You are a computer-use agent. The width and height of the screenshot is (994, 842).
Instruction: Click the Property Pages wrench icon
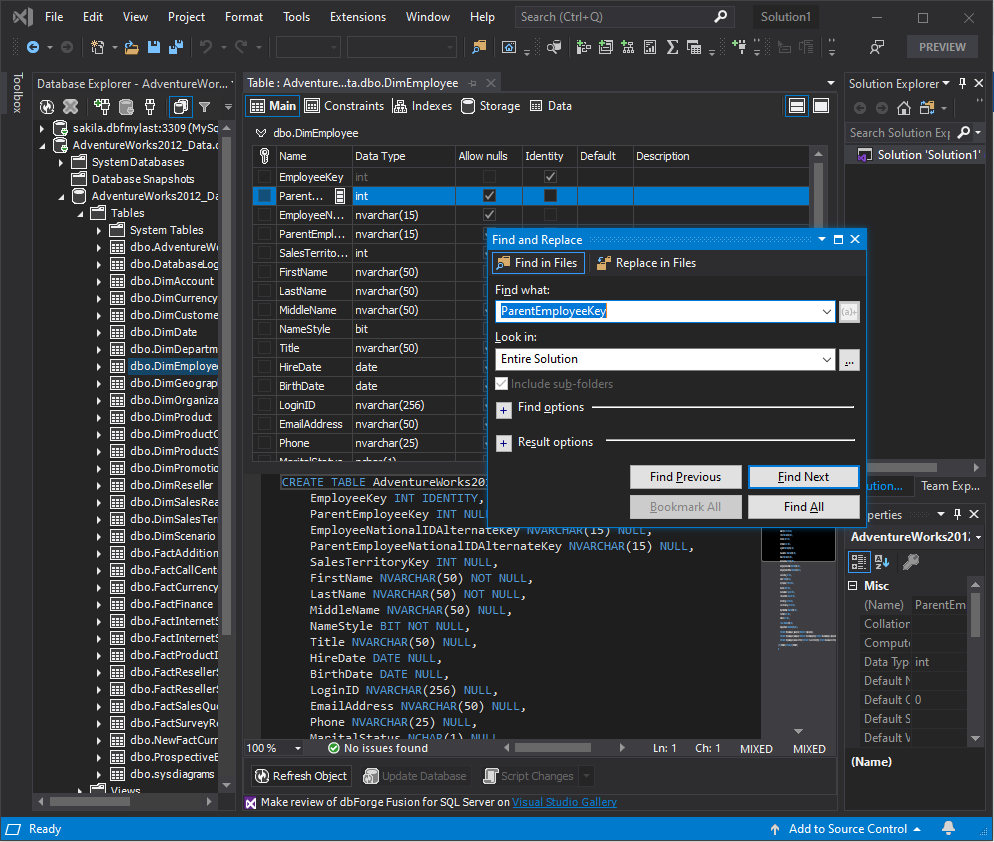click(911, 562)
